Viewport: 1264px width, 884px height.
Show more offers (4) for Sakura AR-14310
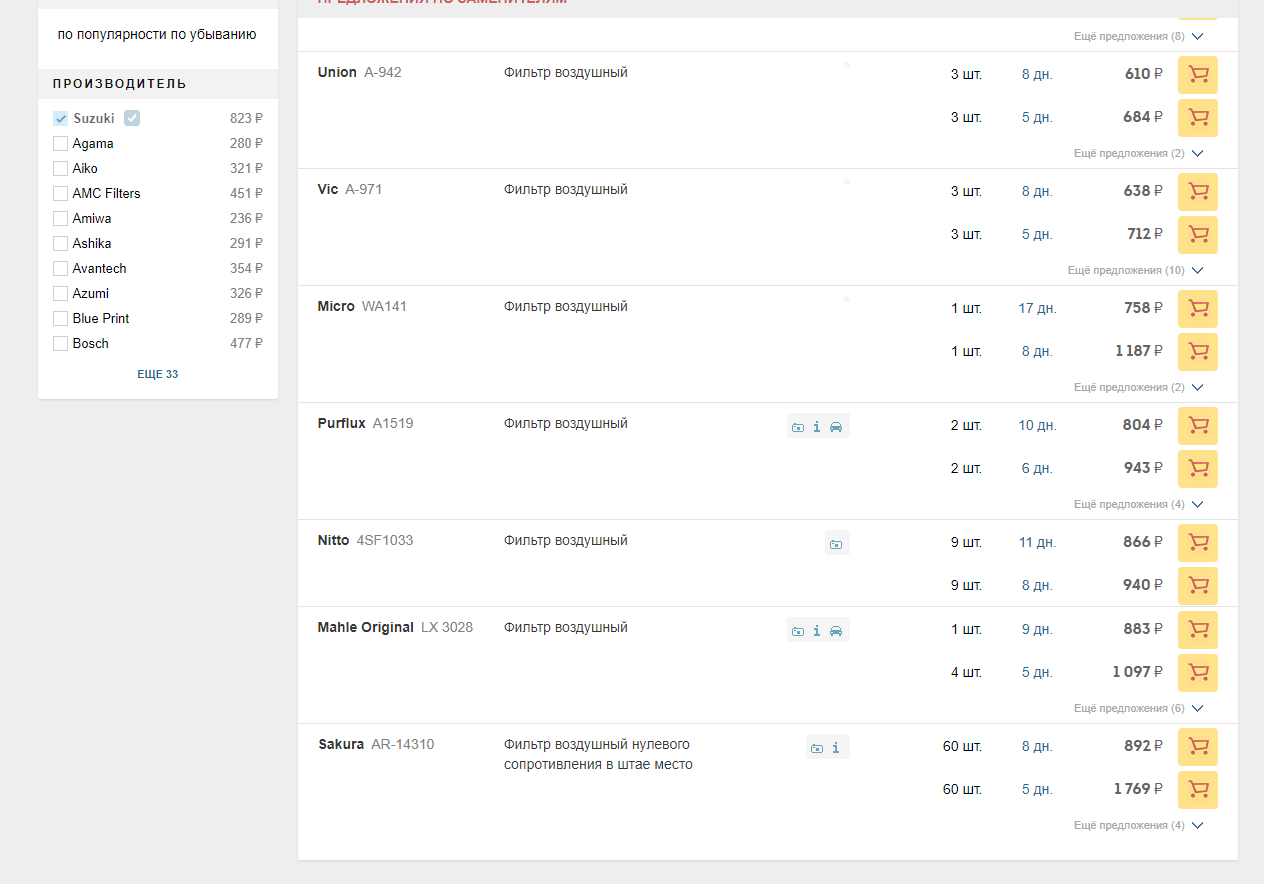[x=1138, y=825]
